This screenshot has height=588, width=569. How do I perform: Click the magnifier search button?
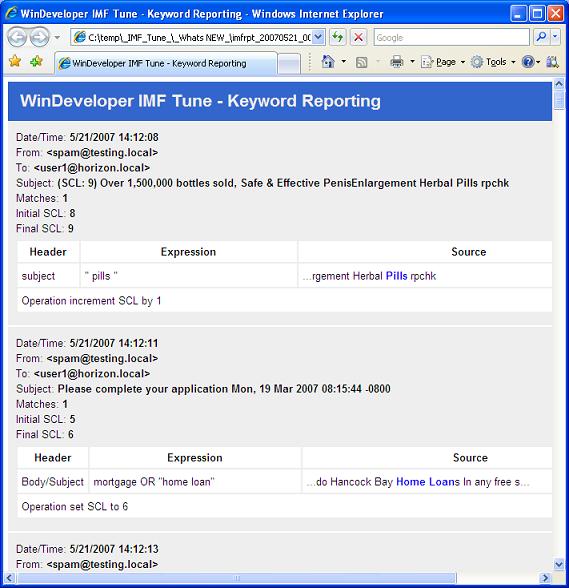541,37
